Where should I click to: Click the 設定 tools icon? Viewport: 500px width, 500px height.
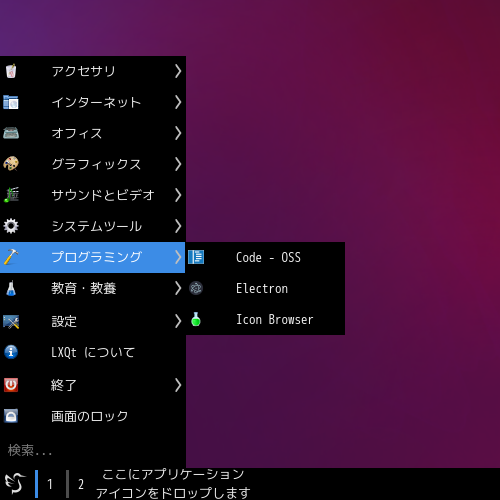pyautogui.click(x=11, y=322)
